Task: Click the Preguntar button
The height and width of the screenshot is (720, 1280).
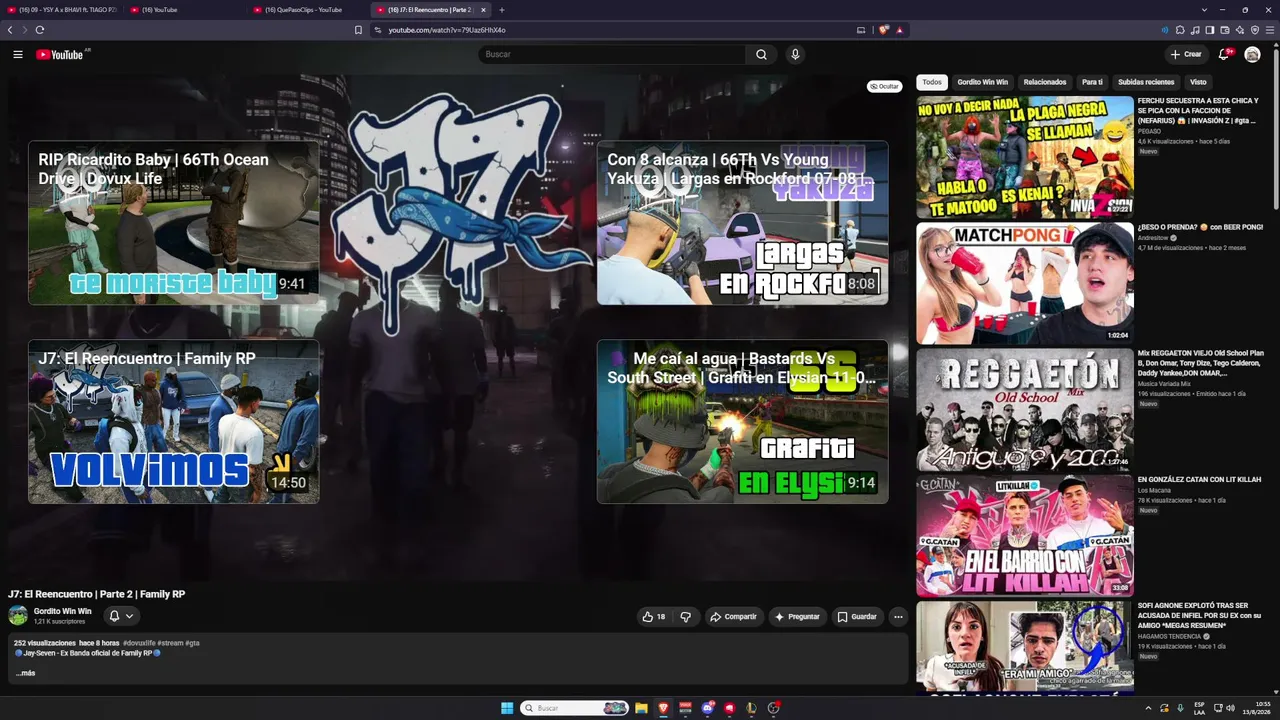Action: click(x=796, y=617)
